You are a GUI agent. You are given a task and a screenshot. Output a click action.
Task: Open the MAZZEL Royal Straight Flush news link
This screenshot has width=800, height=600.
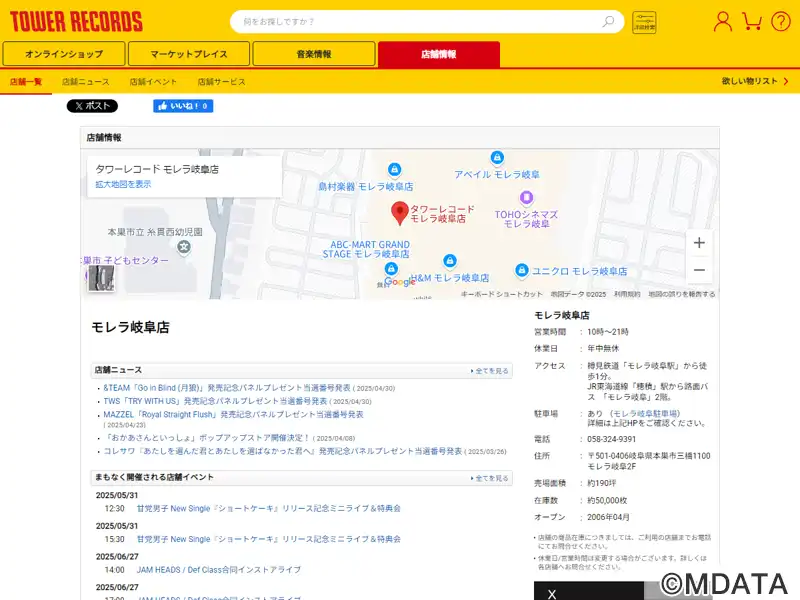point(233,414)
